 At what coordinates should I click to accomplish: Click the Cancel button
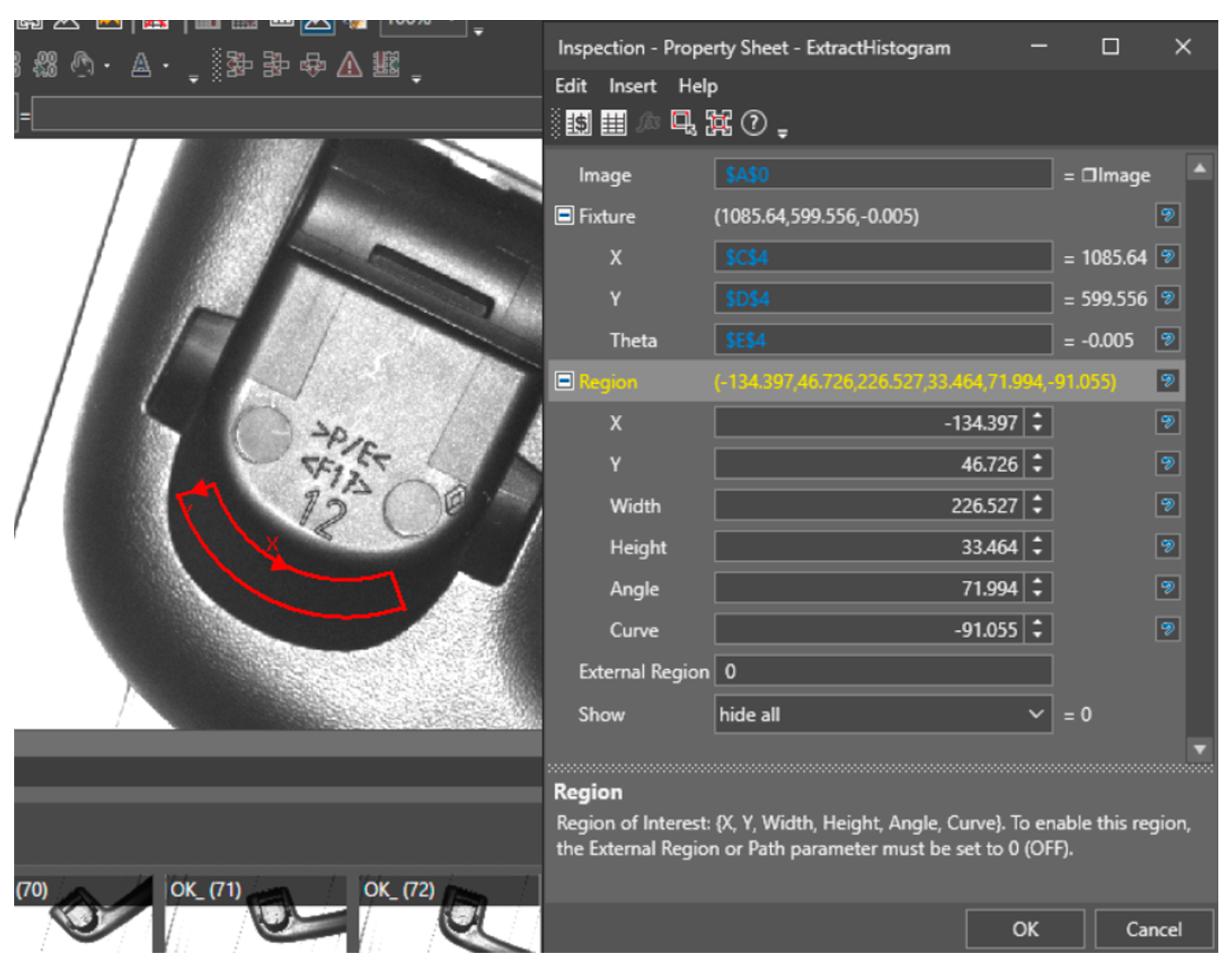pyautogui.click(x=1153, y=929)
